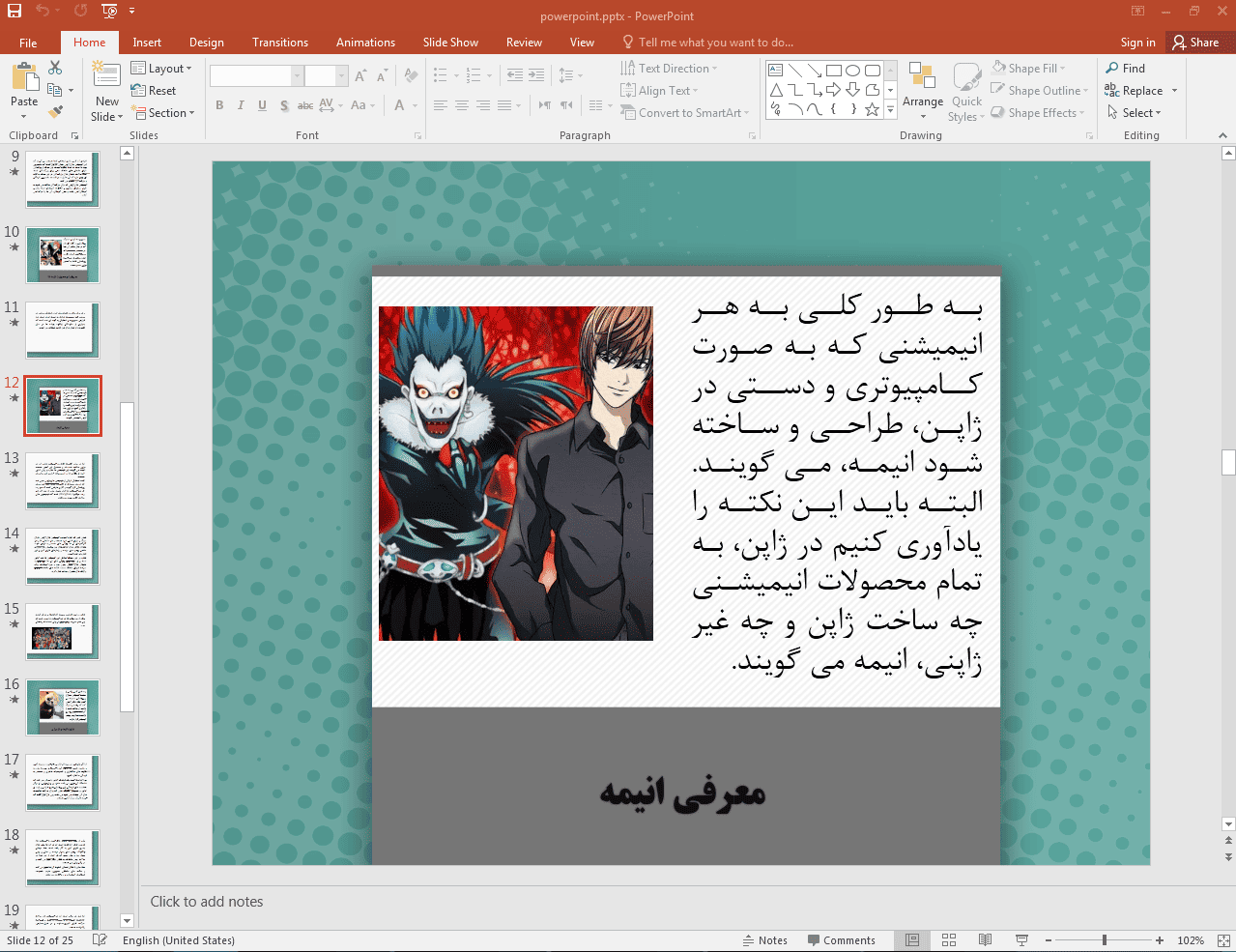The height and width of the screenshot is (952, 1236).
Task: Click Sign in link
Action: click(x=1137, y=43)
